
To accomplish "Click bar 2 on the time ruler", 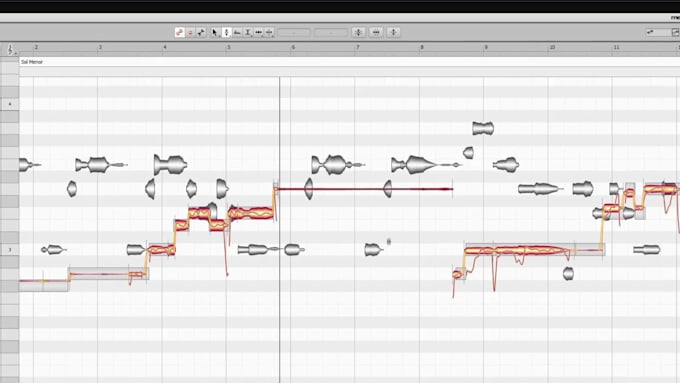I will (36, 47).
